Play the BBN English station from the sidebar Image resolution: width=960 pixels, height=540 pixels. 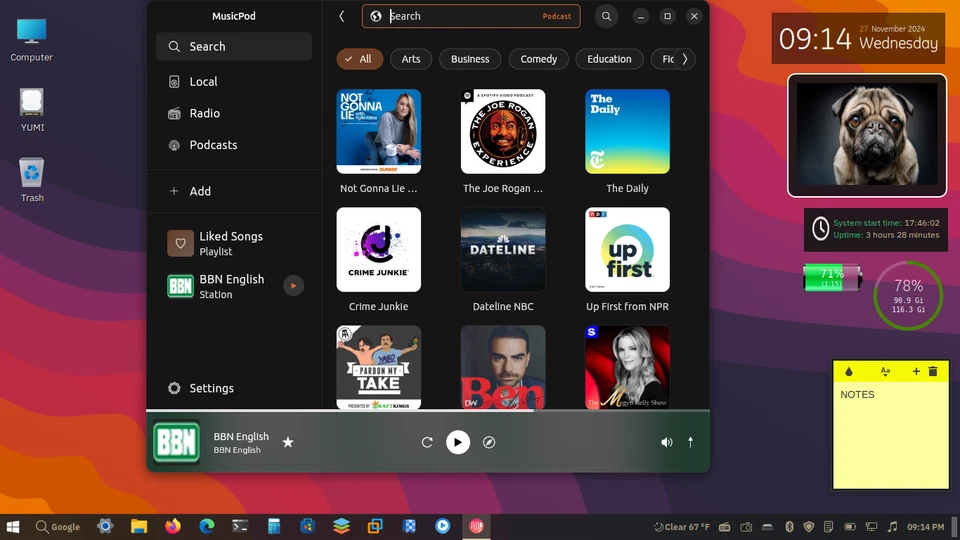tap(293, 286)
